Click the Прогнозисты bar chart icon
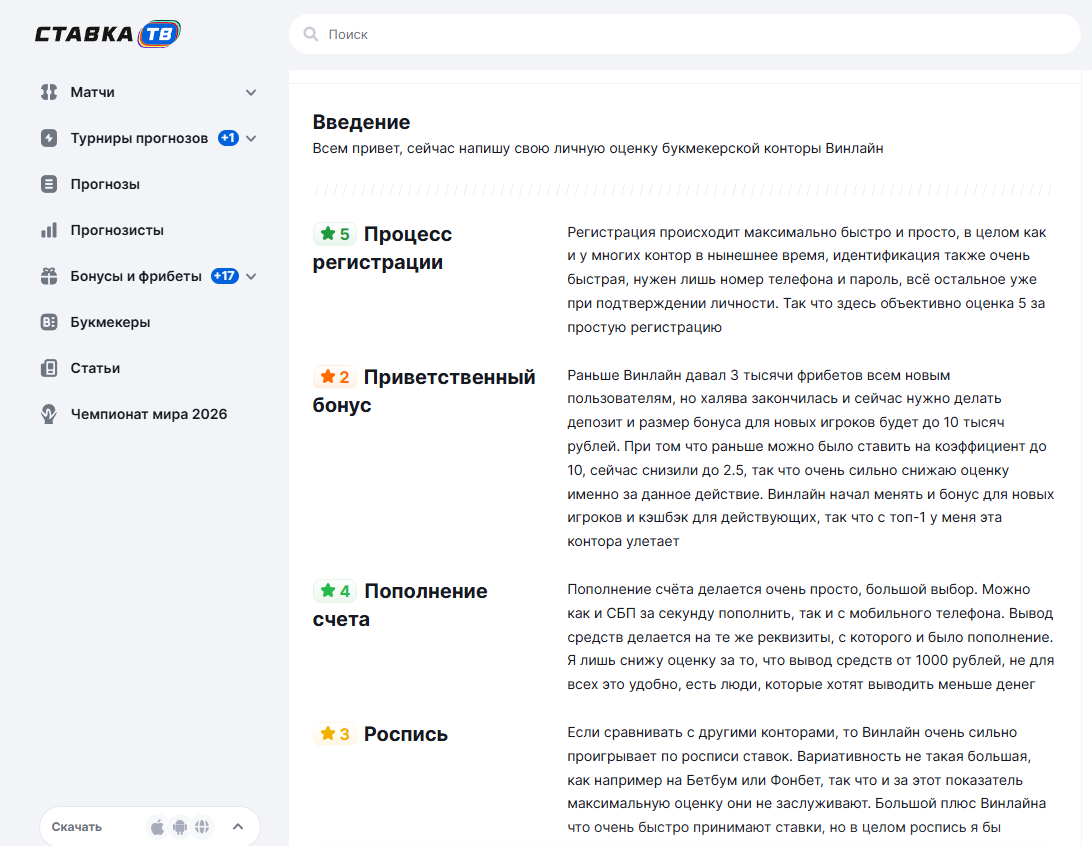Image resolution: width=1092 pixels, height=846 pixels. [x=49, y=230]
